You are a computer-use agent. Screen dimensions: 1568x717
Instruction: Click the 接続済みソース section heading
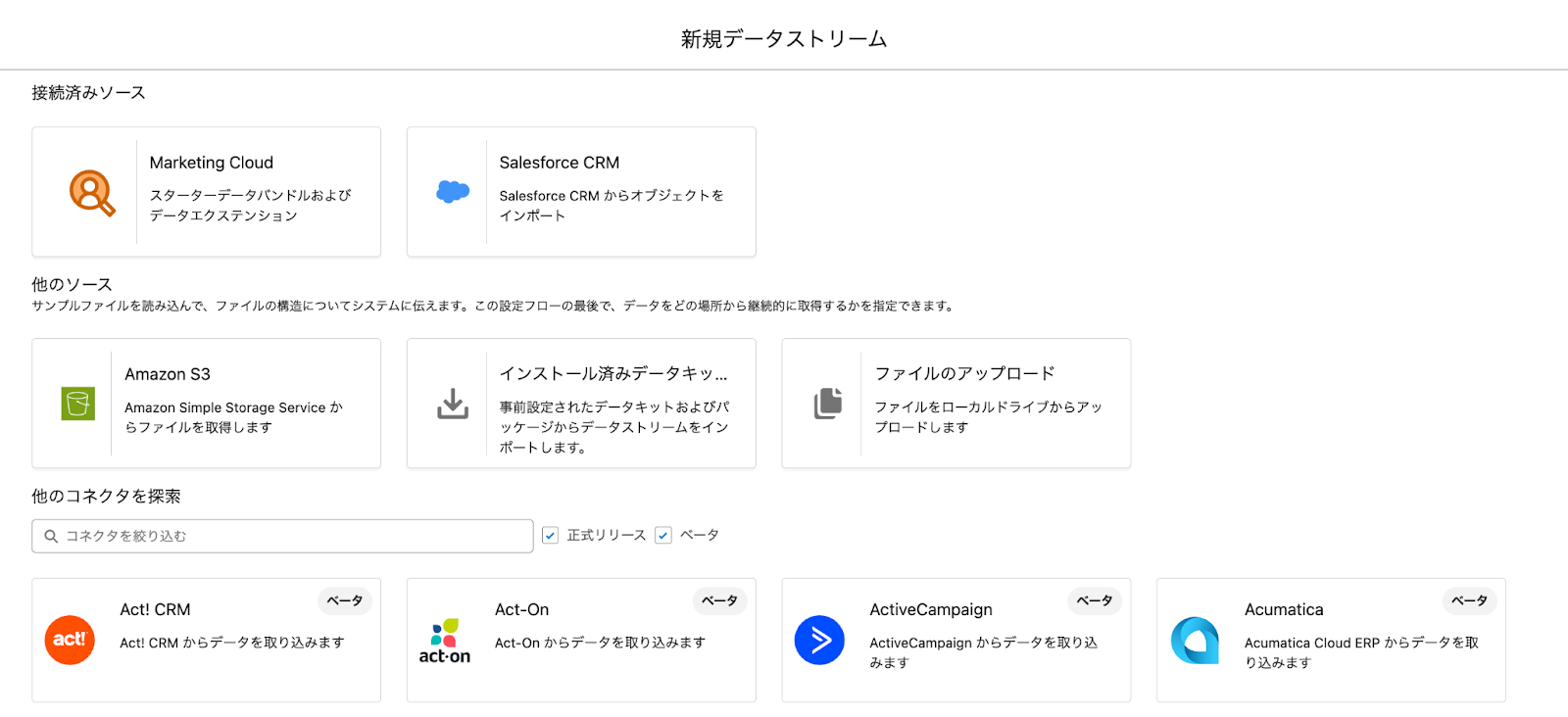point(88,93)
